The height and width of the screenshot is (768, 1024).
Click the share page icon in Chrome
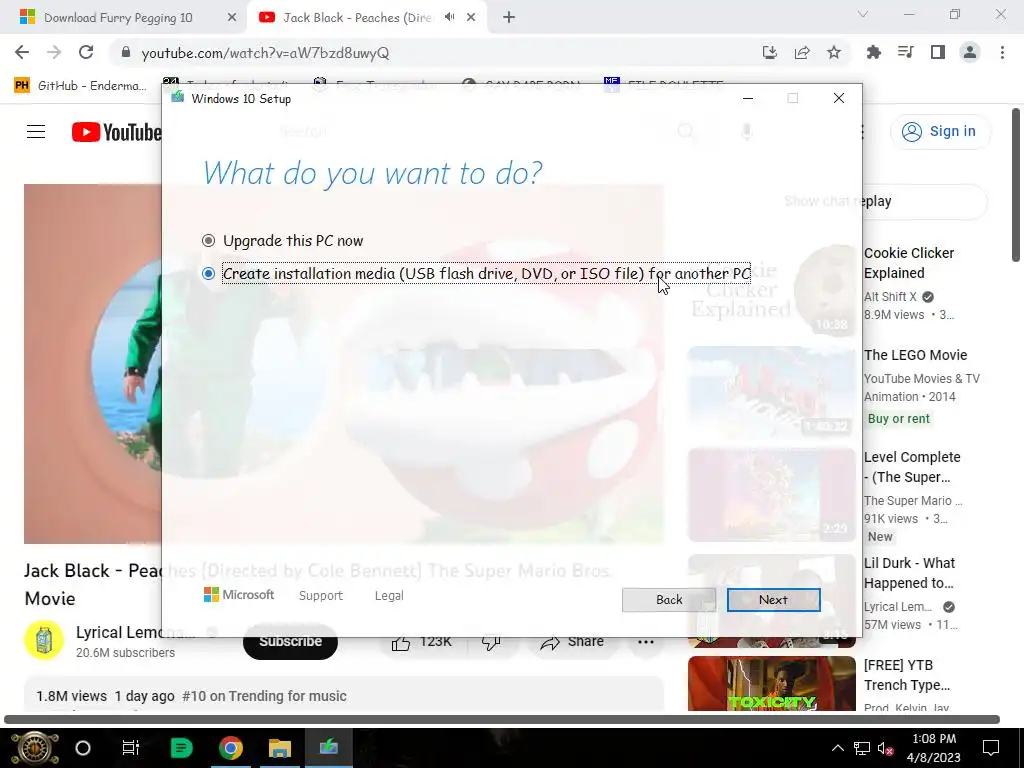802,52
